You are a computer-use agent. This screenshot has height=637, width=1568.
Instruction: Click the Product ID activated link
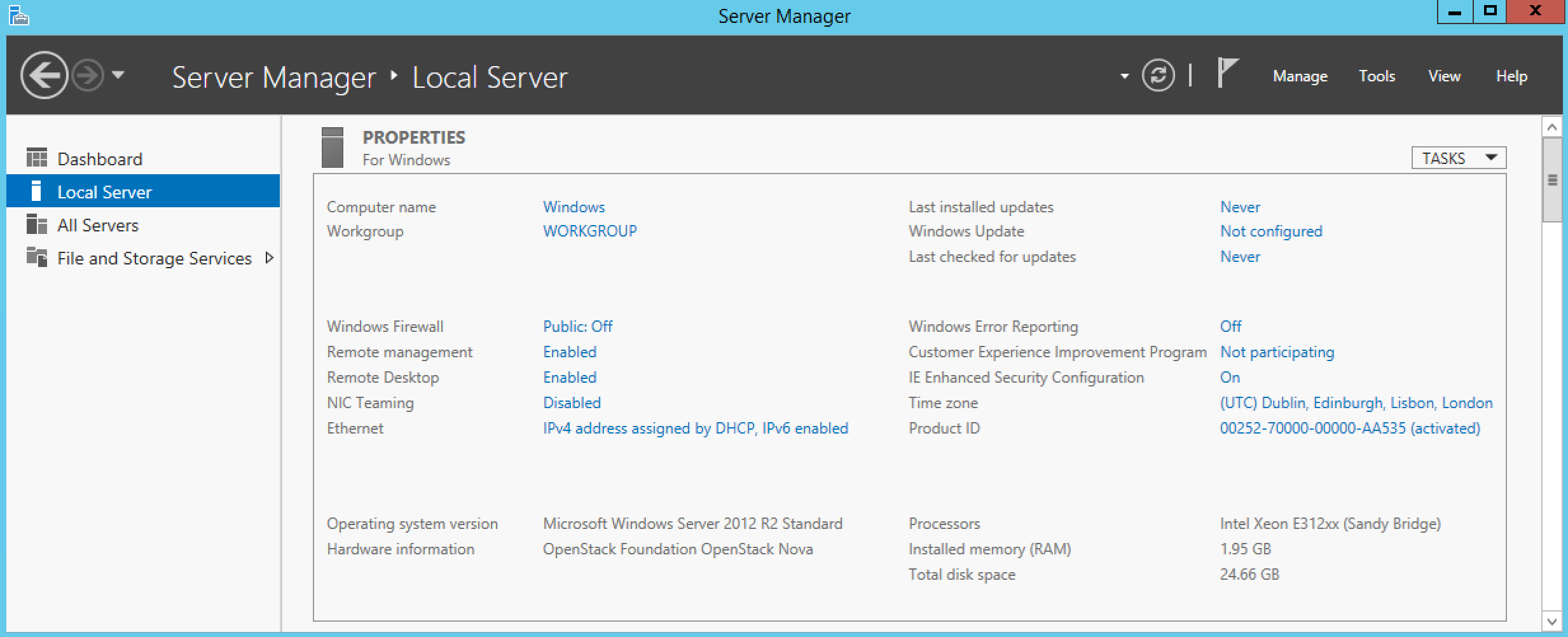pyautogui.click(x=1350, y=428)
